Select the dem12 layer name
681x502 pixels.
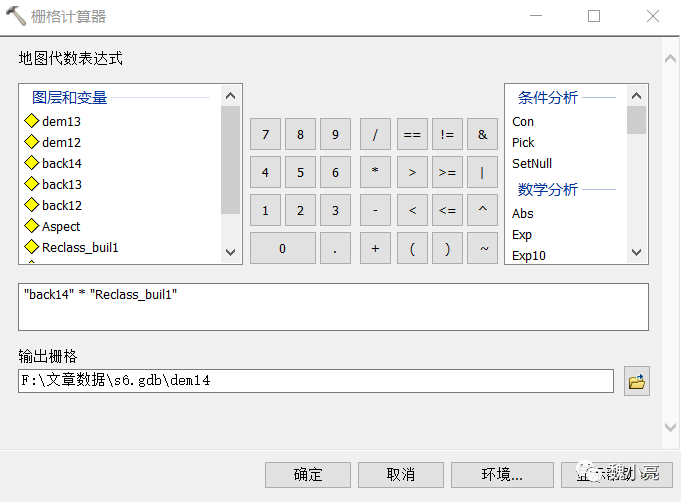(x=61, y=142)
